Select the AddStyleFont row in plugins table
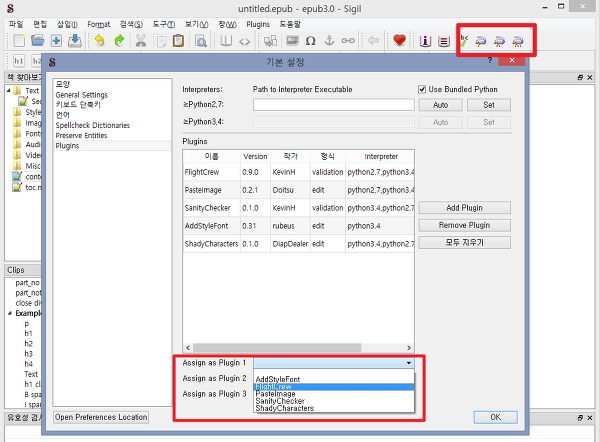 tap(298, 226)
